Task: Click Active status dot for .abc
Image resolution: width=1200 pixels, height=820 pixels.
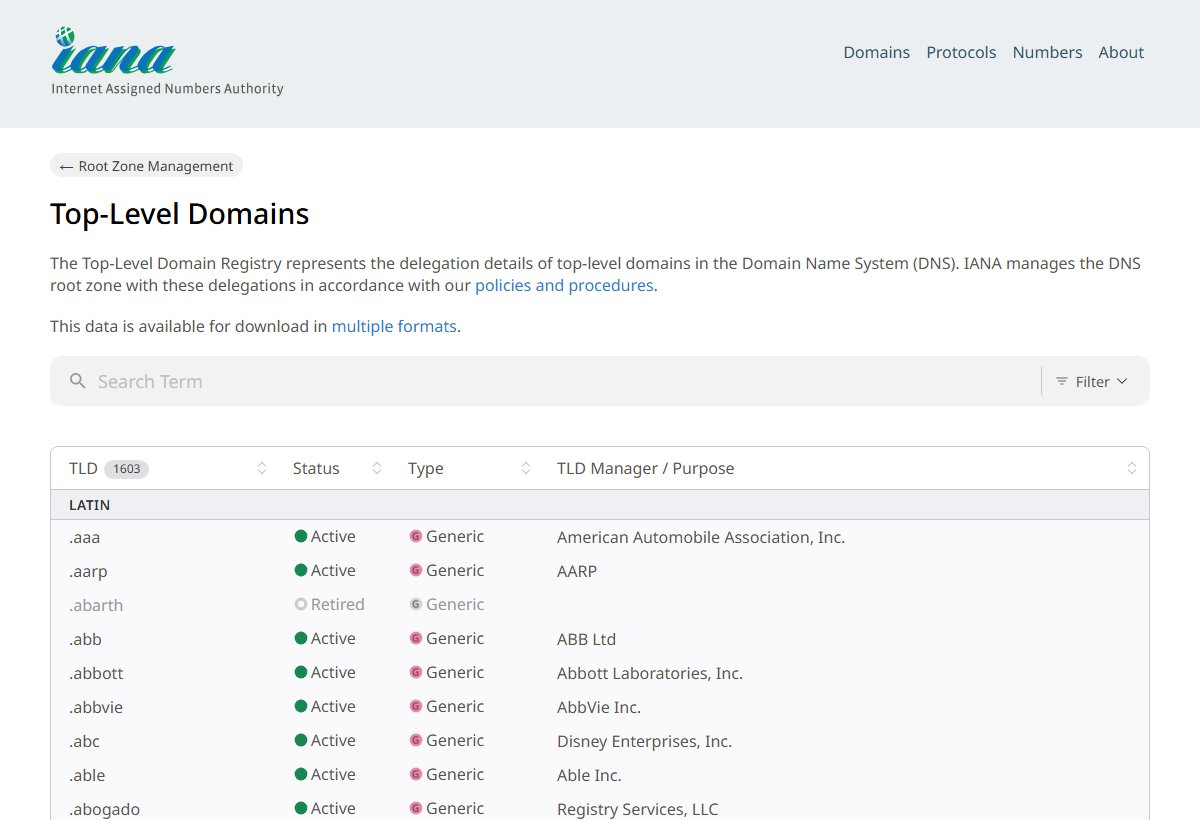Action: 300,741
